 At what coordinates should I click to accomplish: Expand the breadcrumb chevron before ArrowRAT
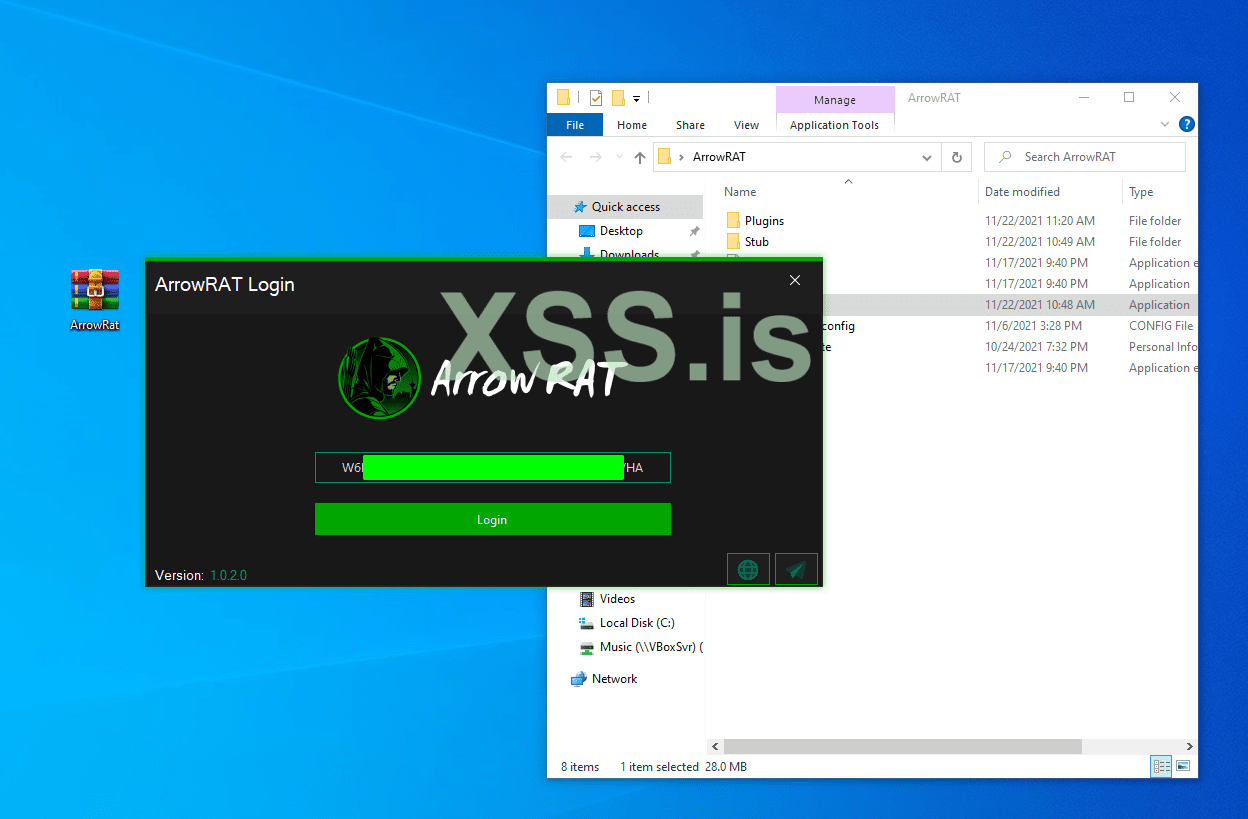coord(681,157)
